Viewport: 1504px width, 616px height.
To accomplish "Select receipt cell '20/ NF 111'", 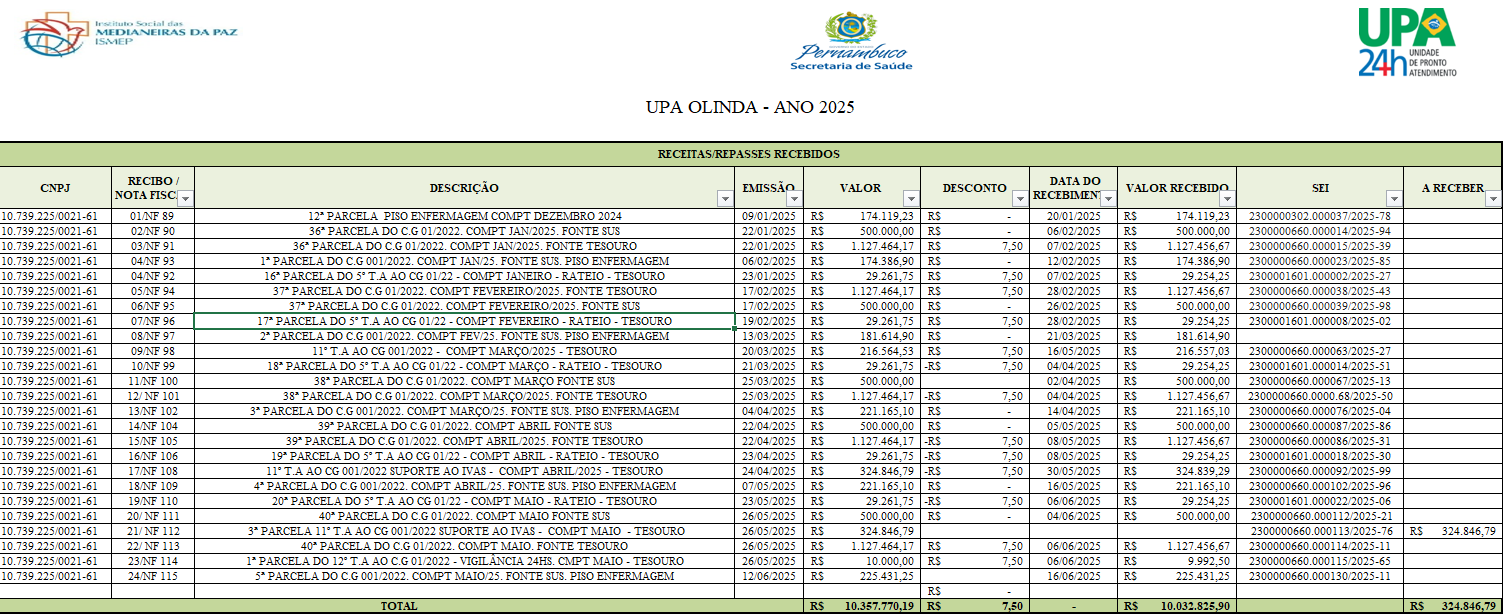I will tap(152, 516).
